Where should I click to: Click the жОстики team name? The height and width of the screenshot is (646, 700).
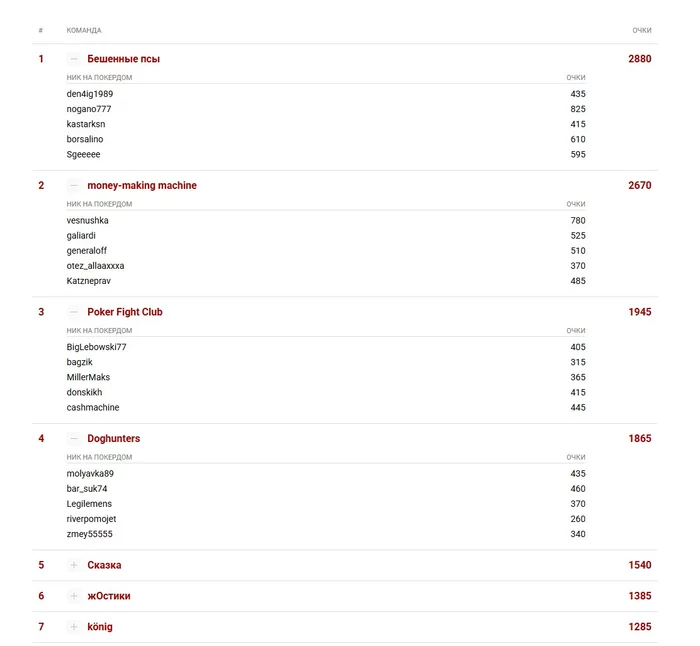pos(108,596)
